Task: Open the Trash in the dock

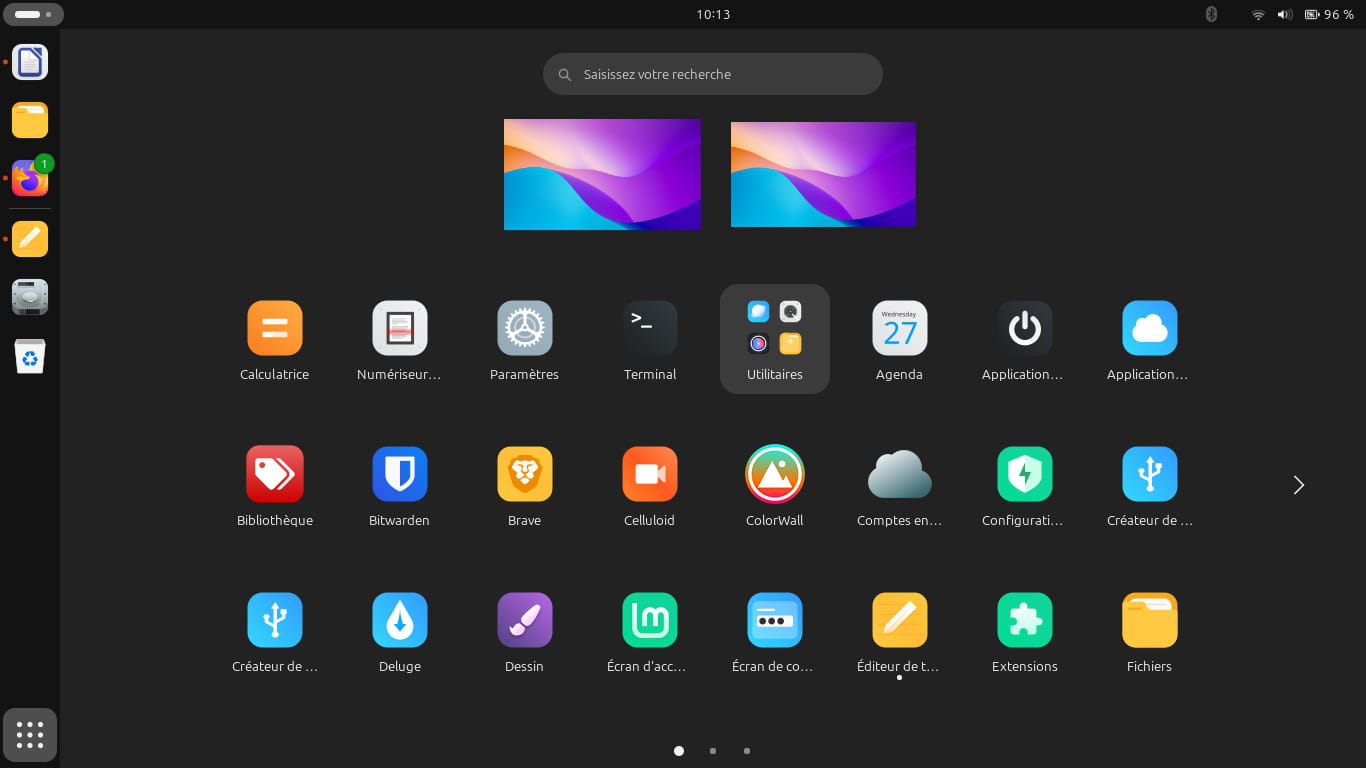Action: [30, 356]
